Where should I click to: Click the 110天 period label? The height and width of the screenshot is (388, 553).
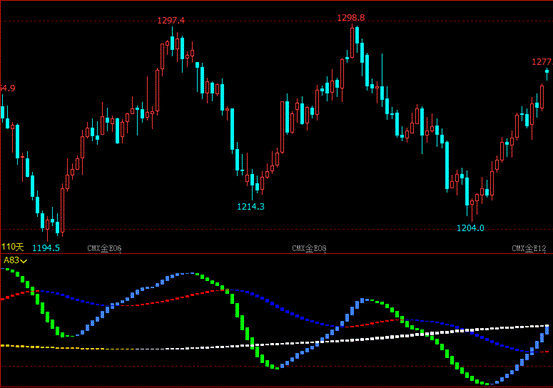tap(13, 247)
